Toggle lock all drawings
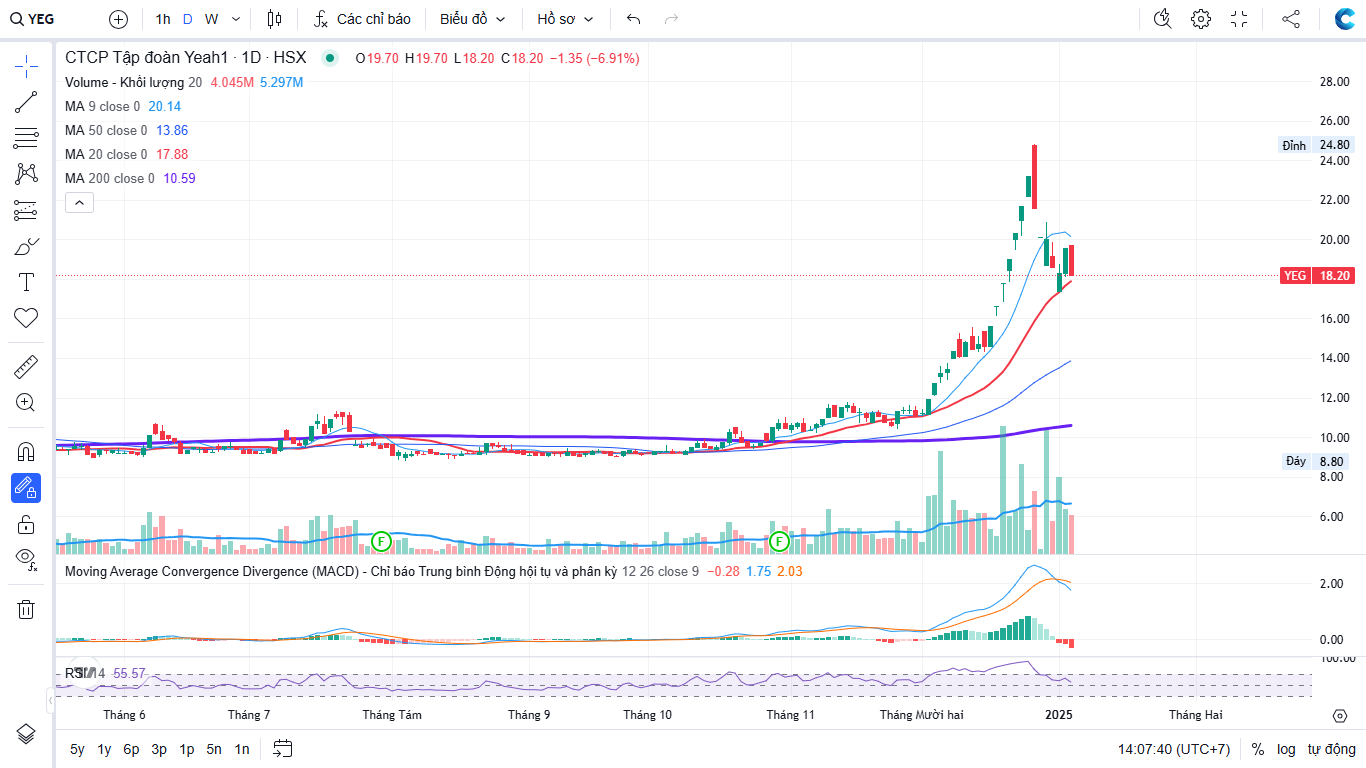1366x768 pixels. coord(26,524)
